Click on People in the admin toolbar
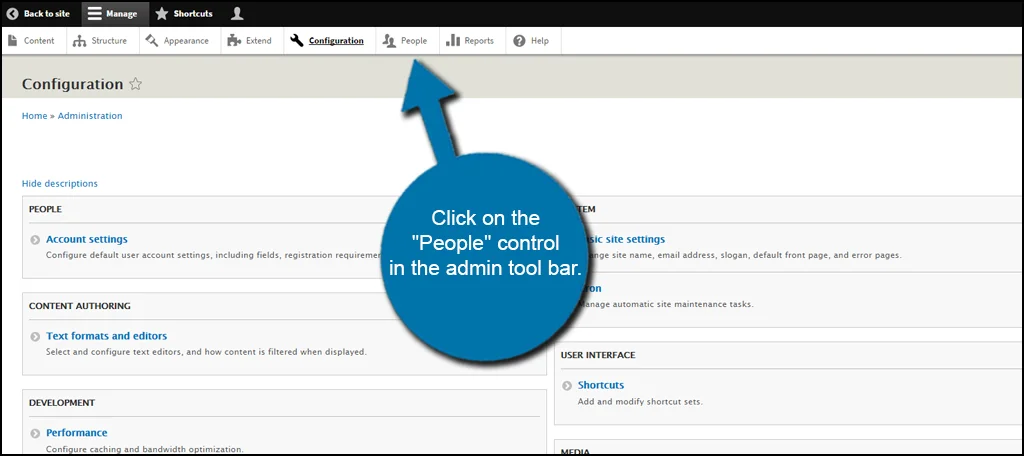The width and height of the screenshot is (1024, 456). [405, 41]
